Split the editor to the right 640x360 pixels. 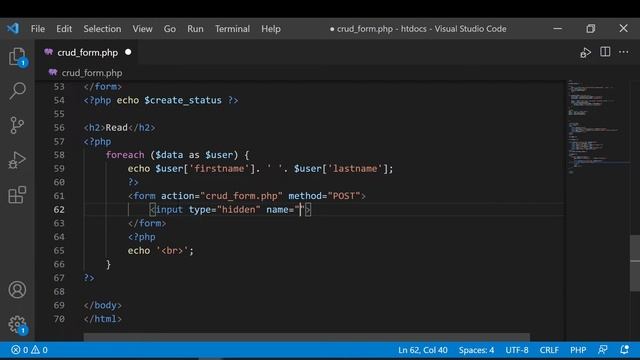point(605,52)
